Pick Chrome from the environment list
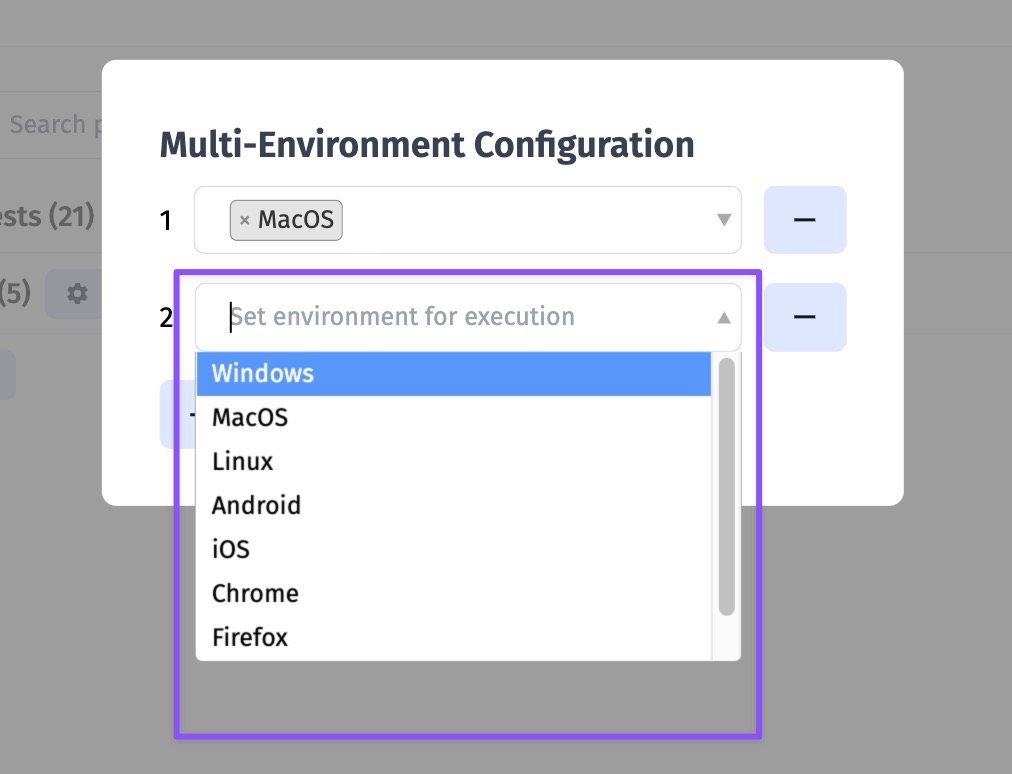The height and width of the screenshot is (774, 1012). point(454,593)
